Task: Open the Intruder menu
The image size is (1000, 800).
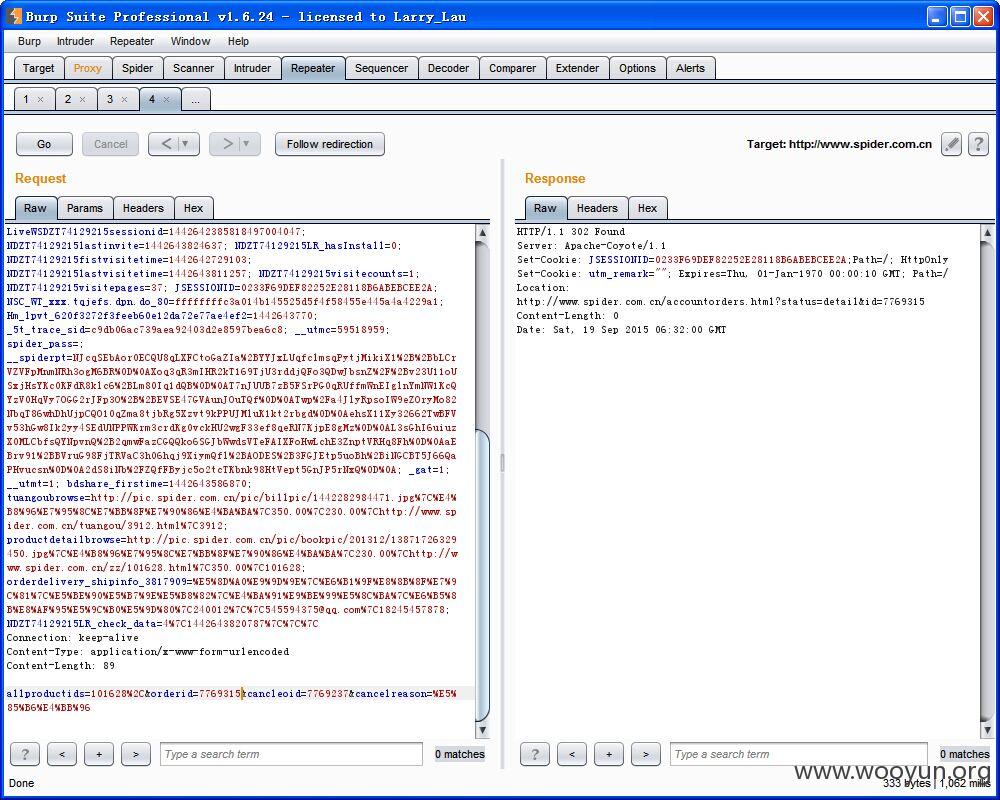Action: tap(75, 41)
